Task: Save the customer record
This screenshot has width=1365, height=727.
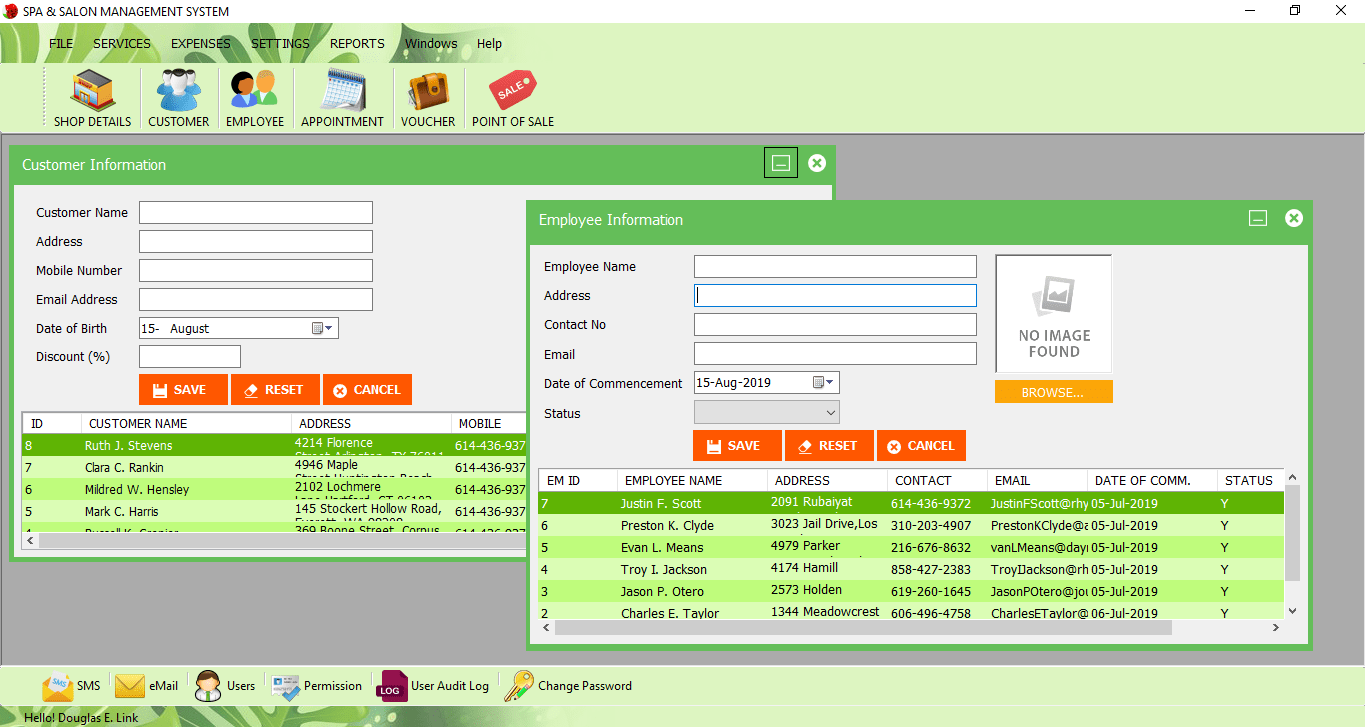Action: (183, 390)
